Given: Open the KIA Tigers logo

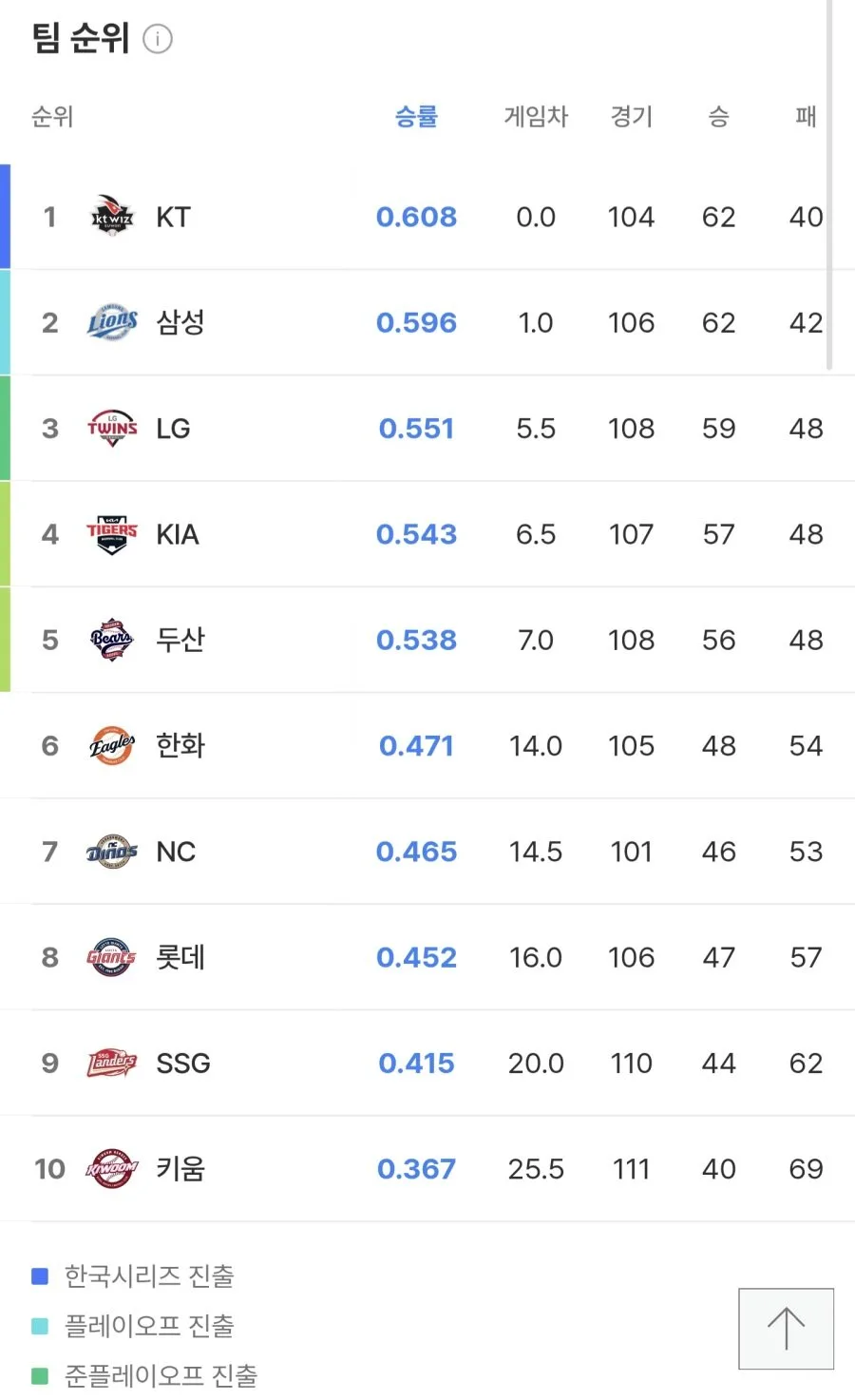Looking at the screenshot, I should coord(112,534).
